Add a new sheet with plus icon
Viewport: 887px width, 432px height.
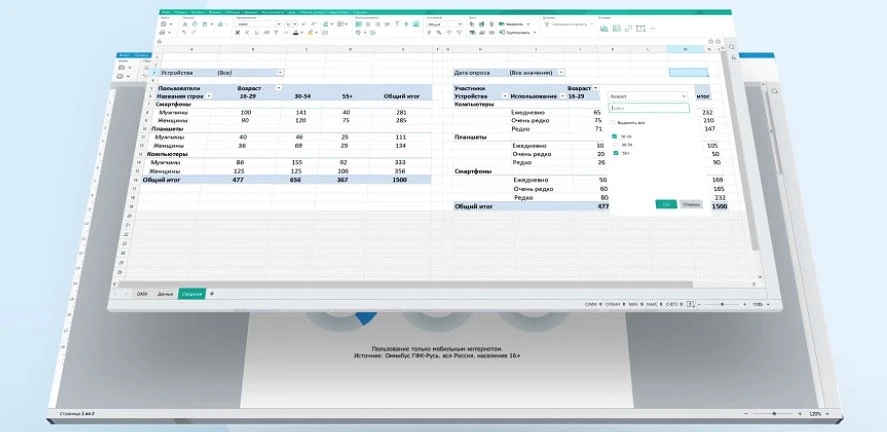point(211,294)
